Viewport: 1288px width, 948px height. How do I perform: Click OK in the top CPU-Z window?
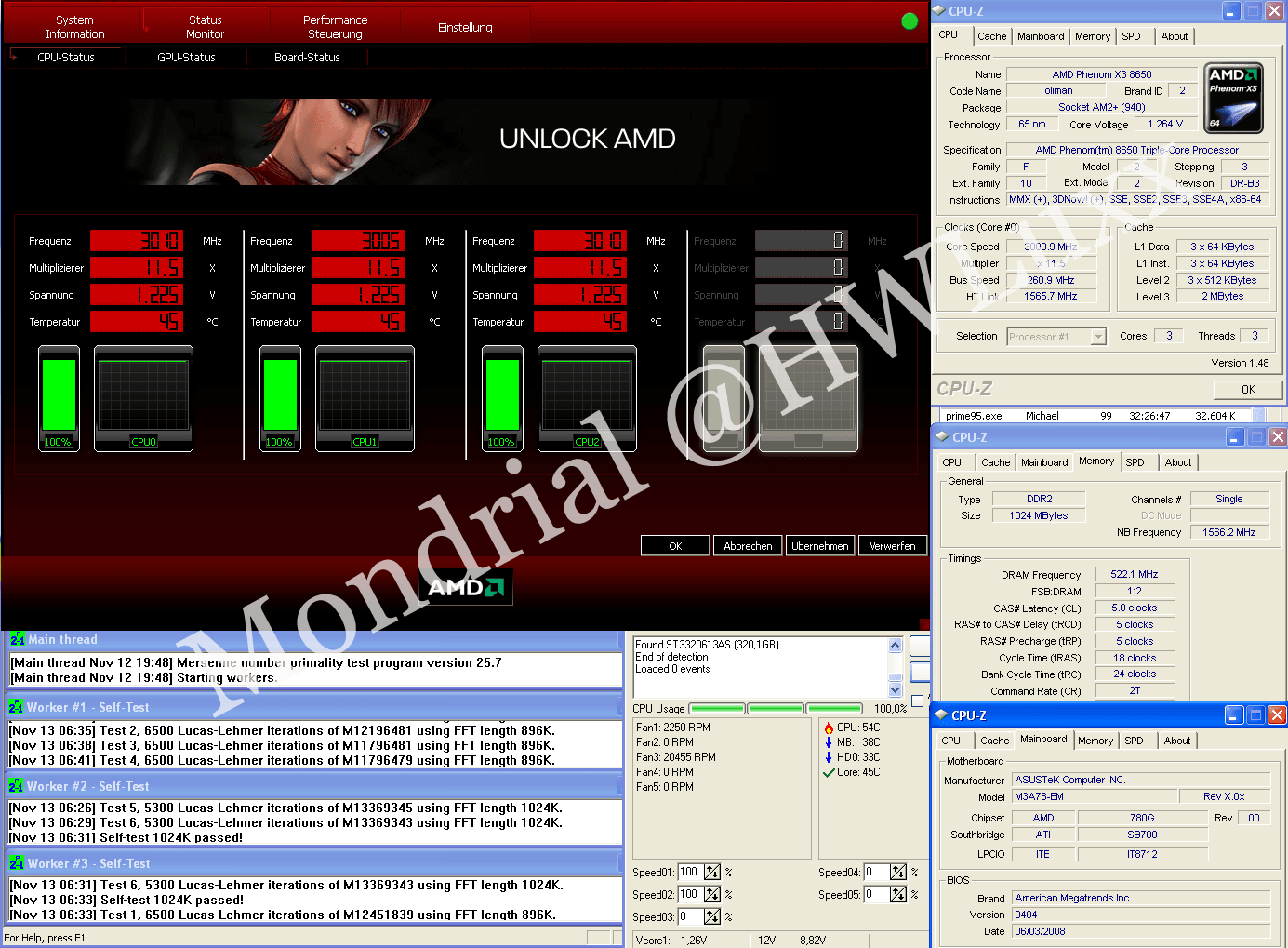click(1248, 390)
